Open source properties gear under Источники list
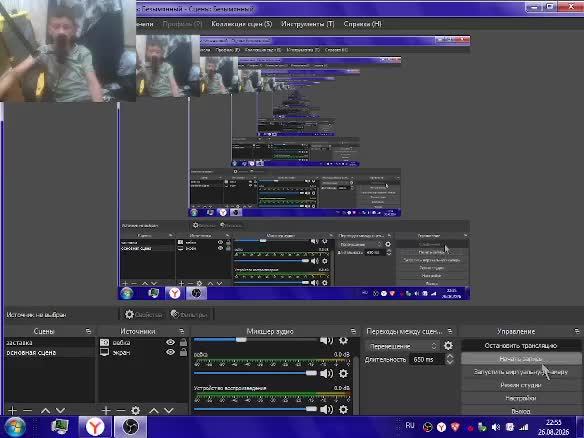Viewport: 584px width, 438px height. [x=136, y=410]
